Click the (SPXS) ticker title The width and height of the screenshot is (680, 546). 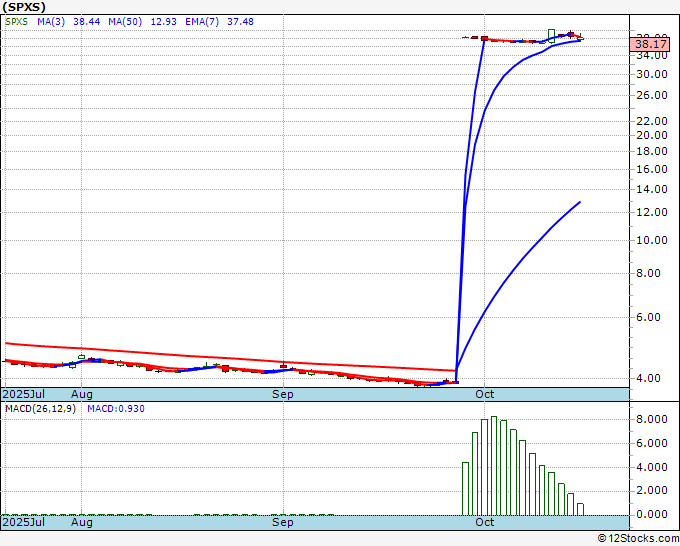coord(24,6)
